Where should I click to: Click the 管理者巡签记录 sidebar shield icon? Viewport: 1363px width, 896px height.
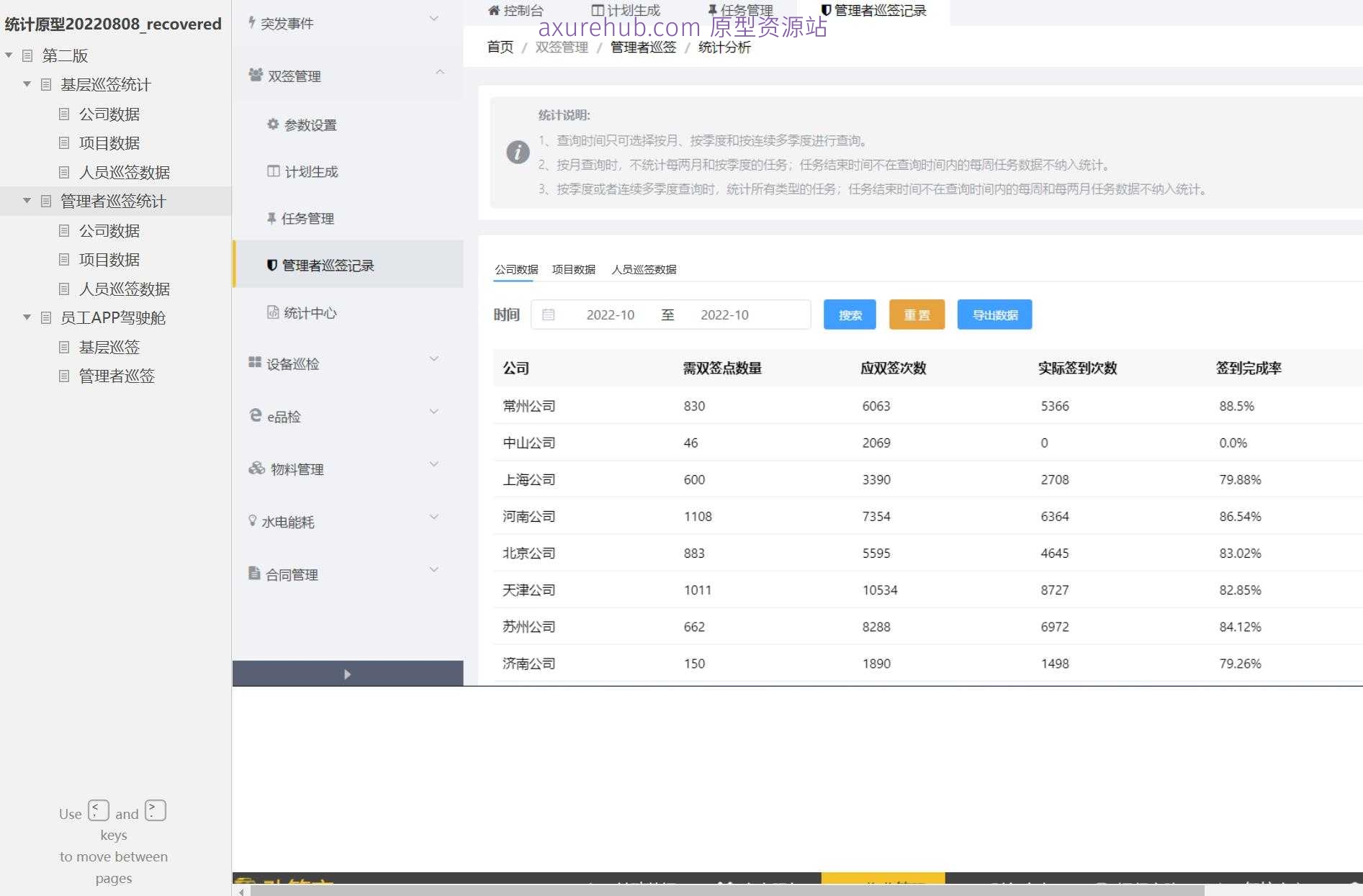pos(272,265)
